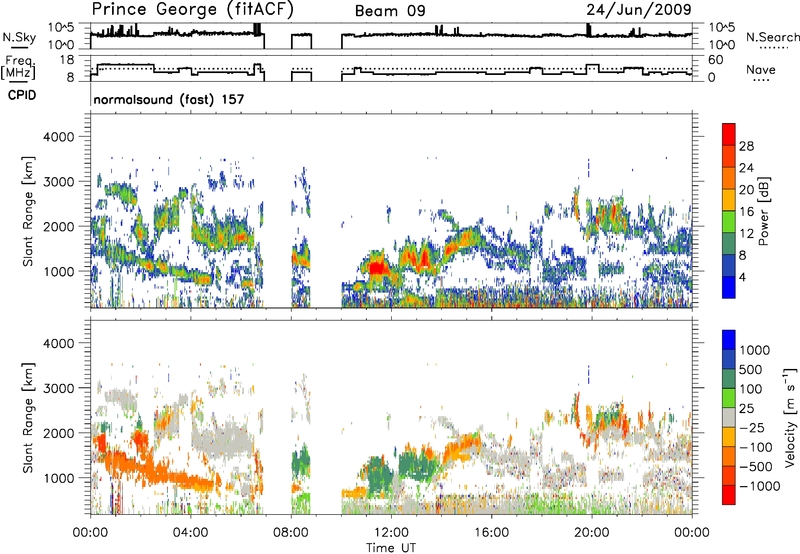Click the "-1000" label on Velocity colorbar
Image resolution: width=800 pixels, height=554 pixels.
click(x=759, y=486)
